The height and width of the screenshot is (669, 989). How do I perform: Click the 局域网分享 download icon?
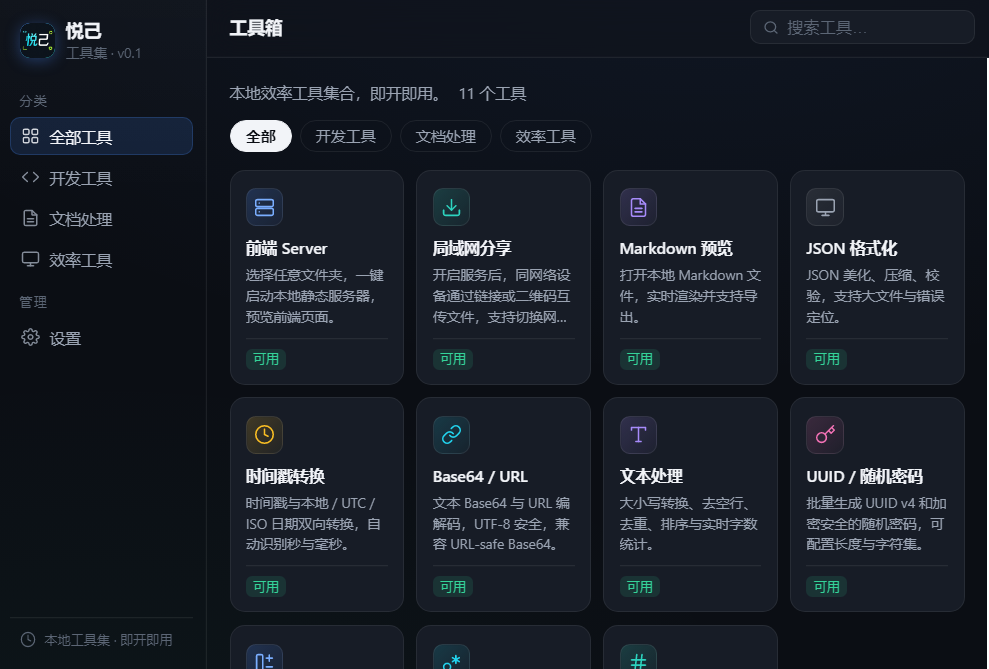[x=451, y=207]
